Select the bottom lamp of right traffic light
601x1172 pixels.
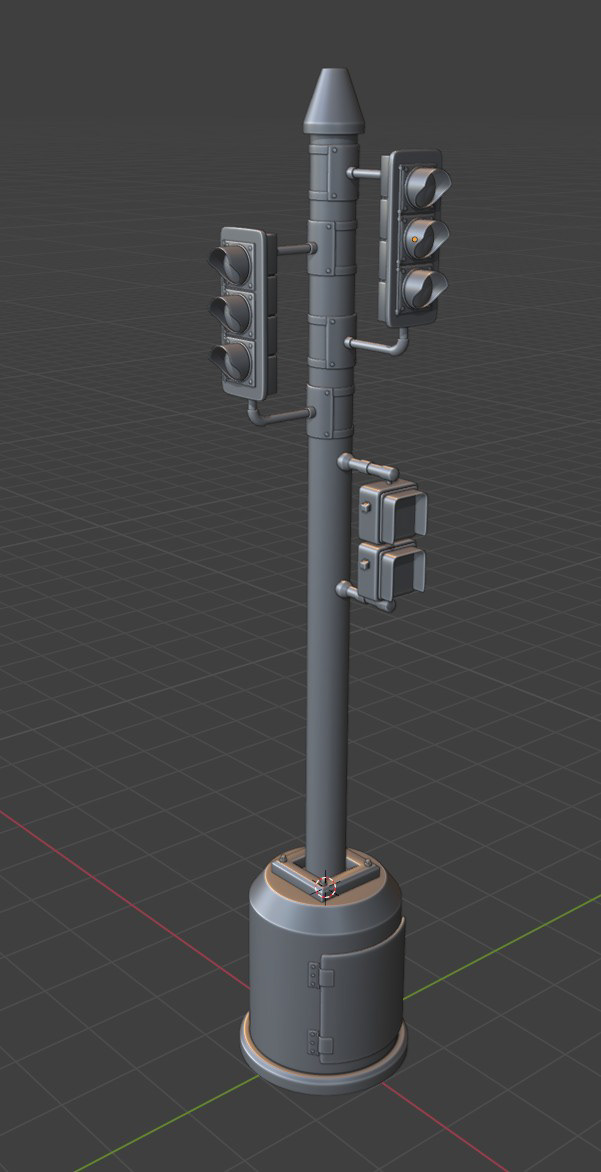coord(425,288)
